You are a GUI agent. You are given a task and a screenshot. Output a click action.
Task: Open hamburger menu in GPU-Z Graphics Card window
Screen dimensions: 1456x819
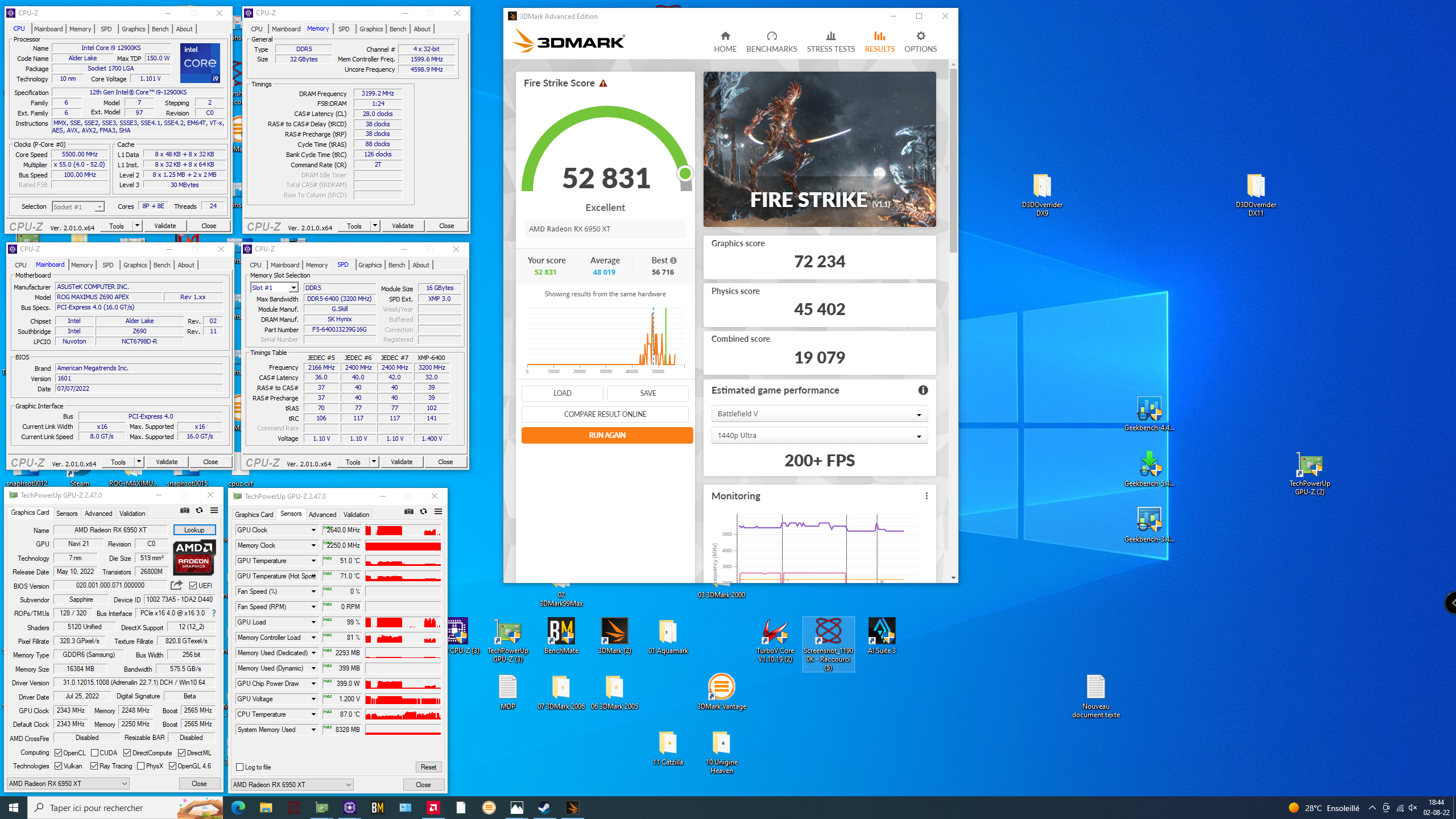(214, 510)
